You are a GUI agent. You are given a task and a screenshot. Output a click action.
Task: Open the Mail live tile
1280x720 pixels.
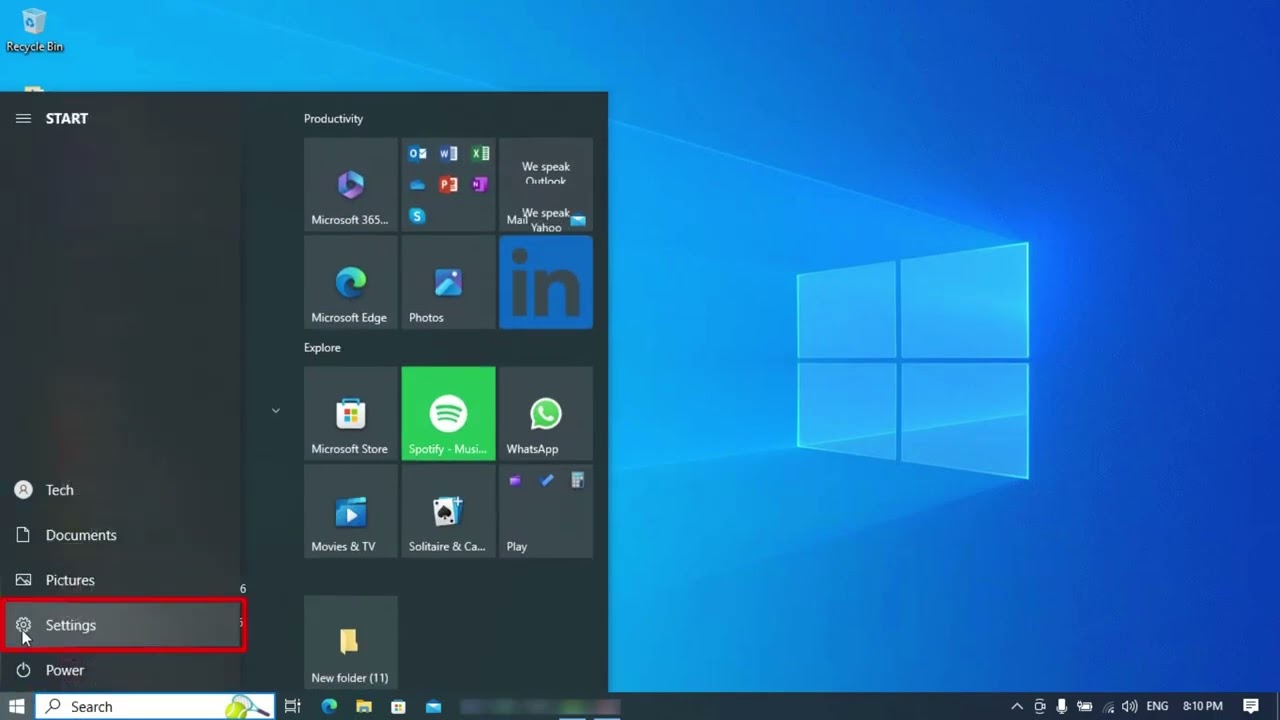546,185
